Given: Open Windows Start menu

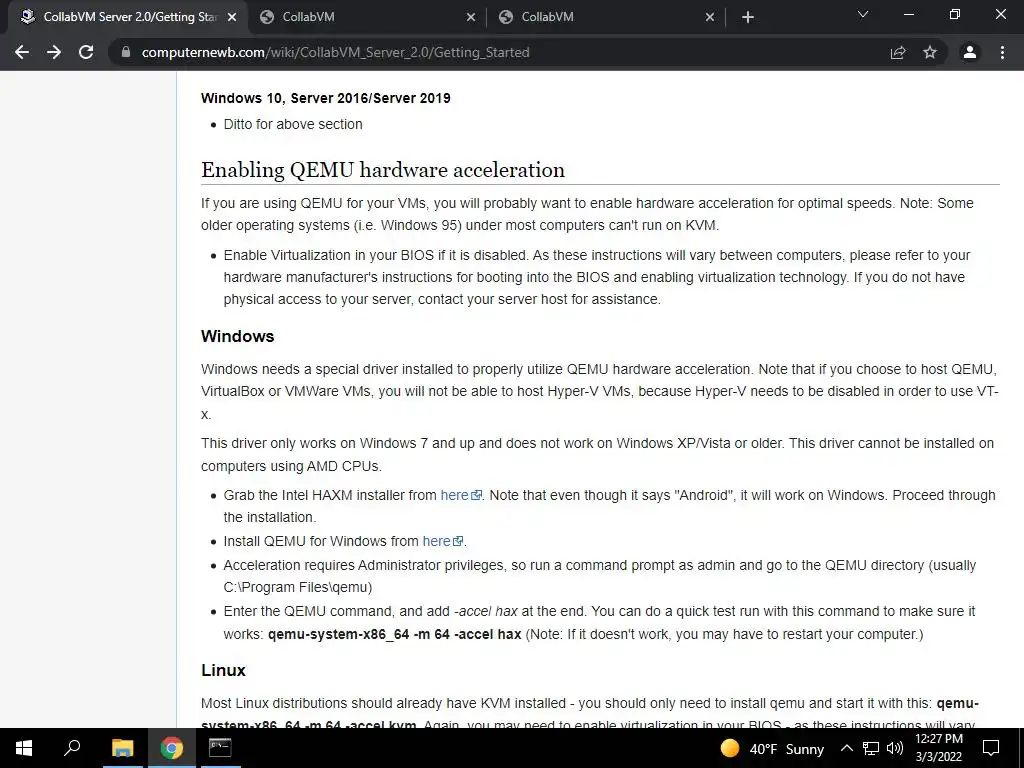Looking at the screenshot, I should click(x=24, y=748).
